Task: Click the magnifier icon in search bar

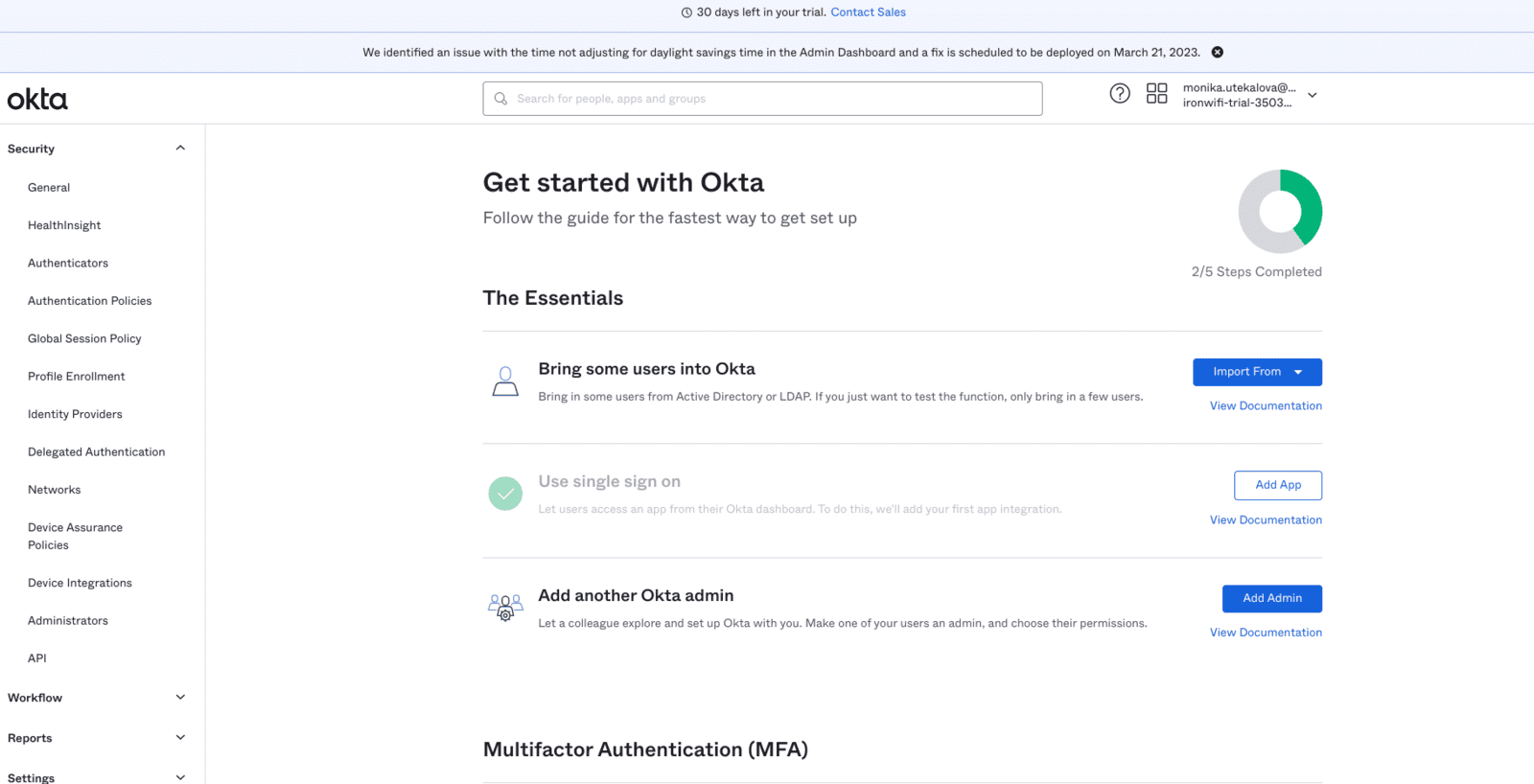Action: coord(500,99)
